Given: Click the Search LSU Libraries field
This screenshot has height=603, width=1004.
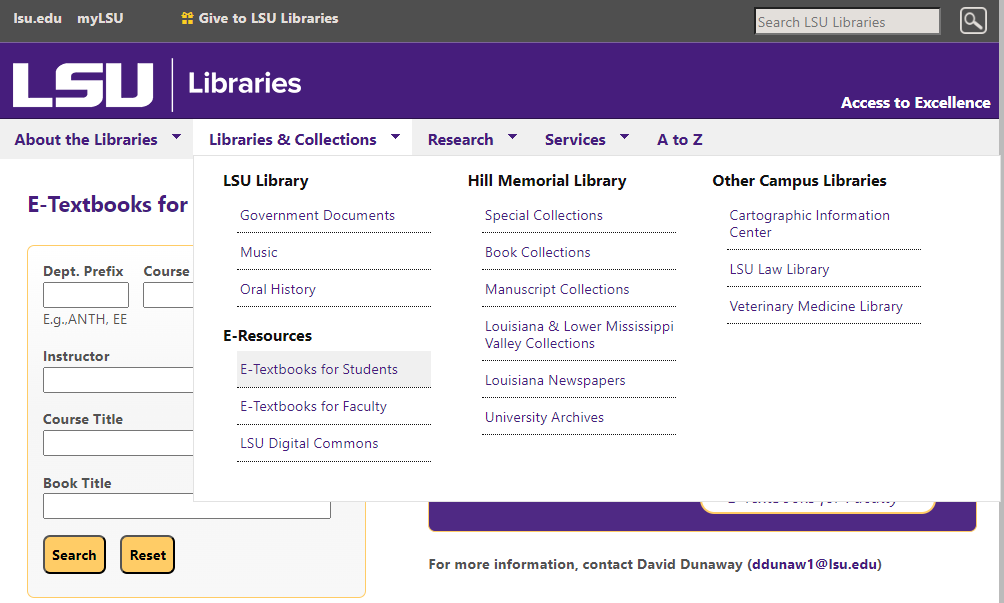Looking at the screenshot, I should (847, 21).
